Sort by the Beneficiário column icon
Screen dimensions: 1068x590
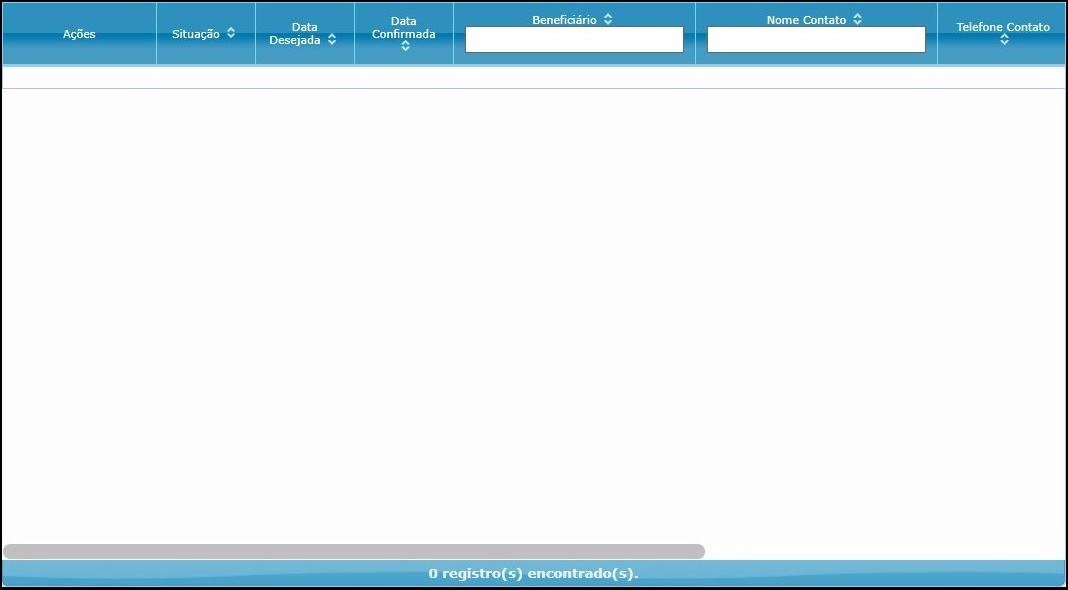(x=608, y=19)
